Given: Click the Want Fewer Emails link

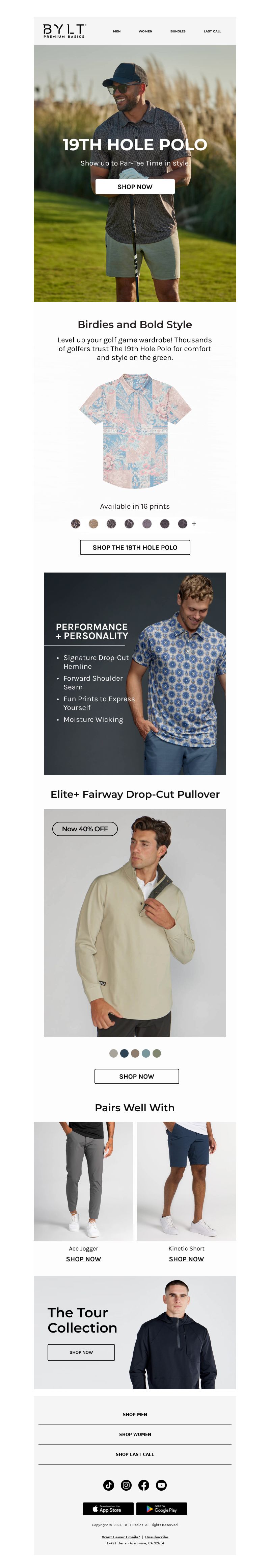Looking at the screenshot, I should coord(121,1537).
